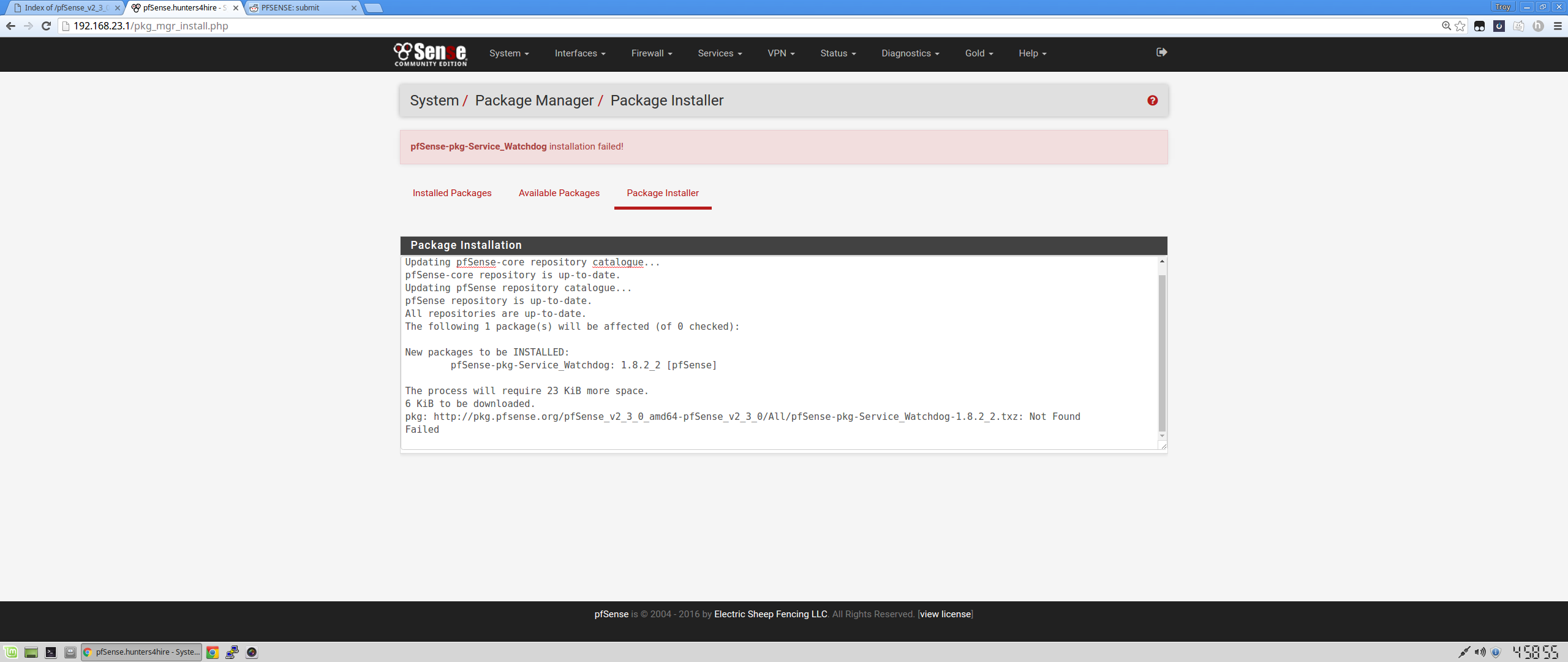The height and width of the screenshot is (662, 1568).
Task: Go back using the browser back arrow
Action: coord(10,26)
